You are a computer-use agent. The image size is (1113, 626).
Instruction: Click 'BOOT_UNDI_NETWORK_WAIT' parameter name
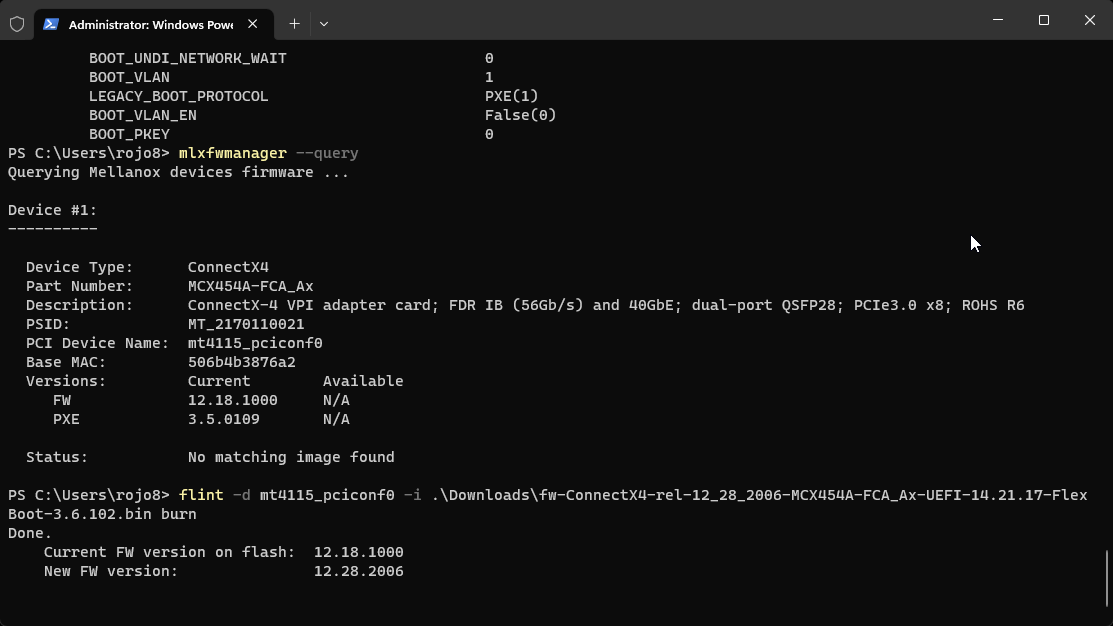click(x=187, y=58)
